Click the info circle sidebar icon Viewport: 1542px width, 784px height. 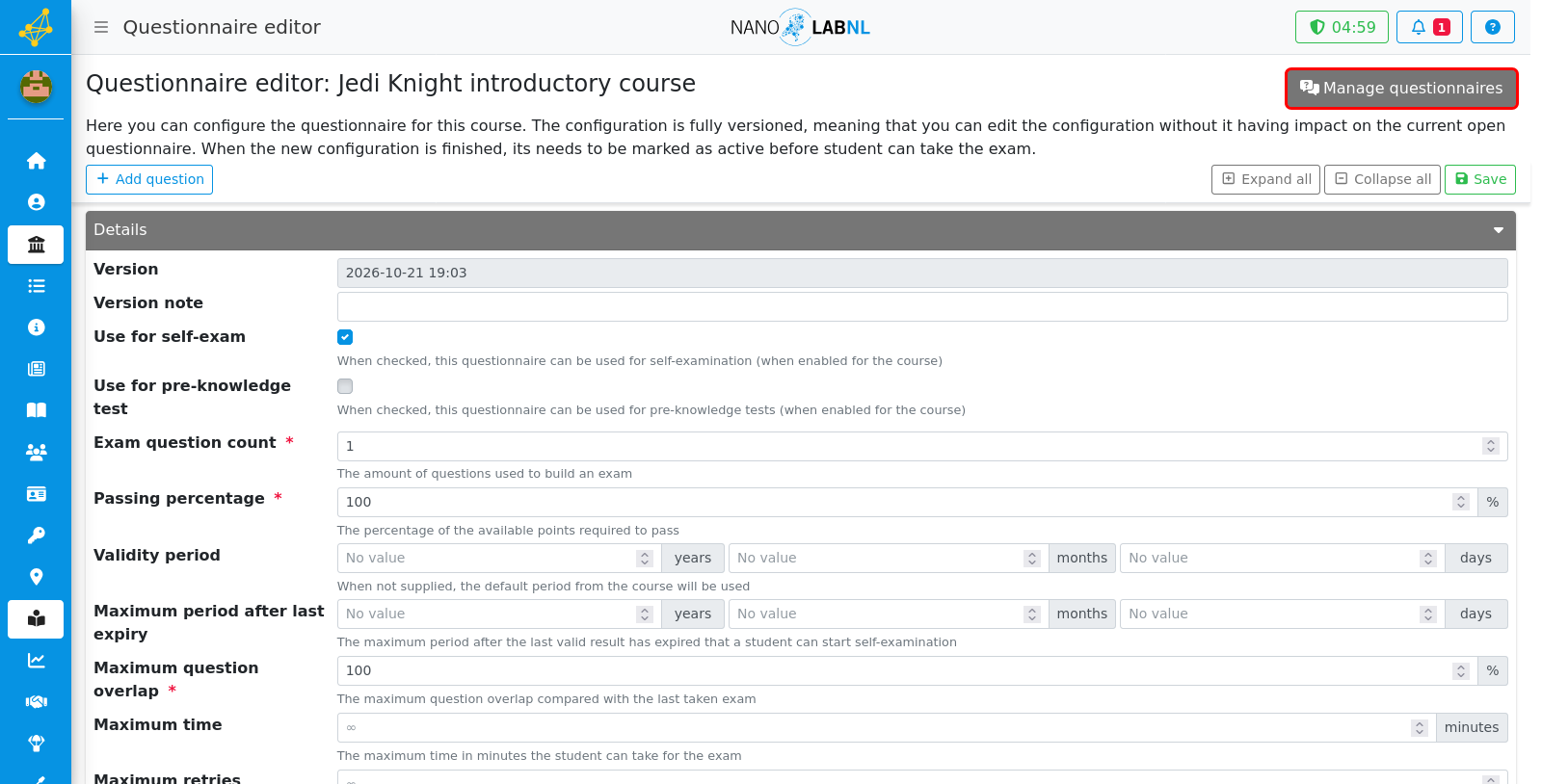(36, 327)
